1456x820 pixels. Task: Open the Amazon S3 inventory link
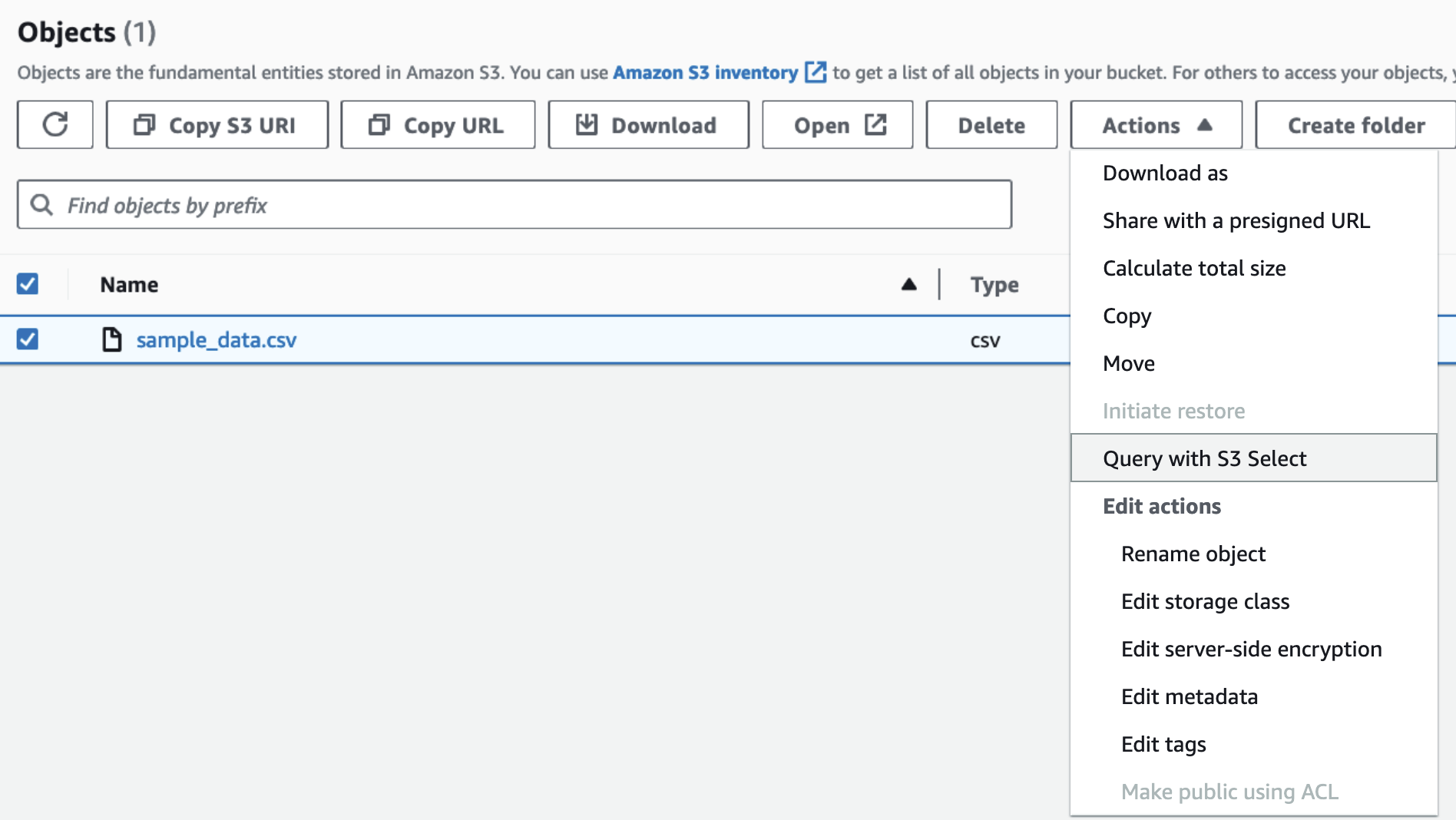(705, 73)
